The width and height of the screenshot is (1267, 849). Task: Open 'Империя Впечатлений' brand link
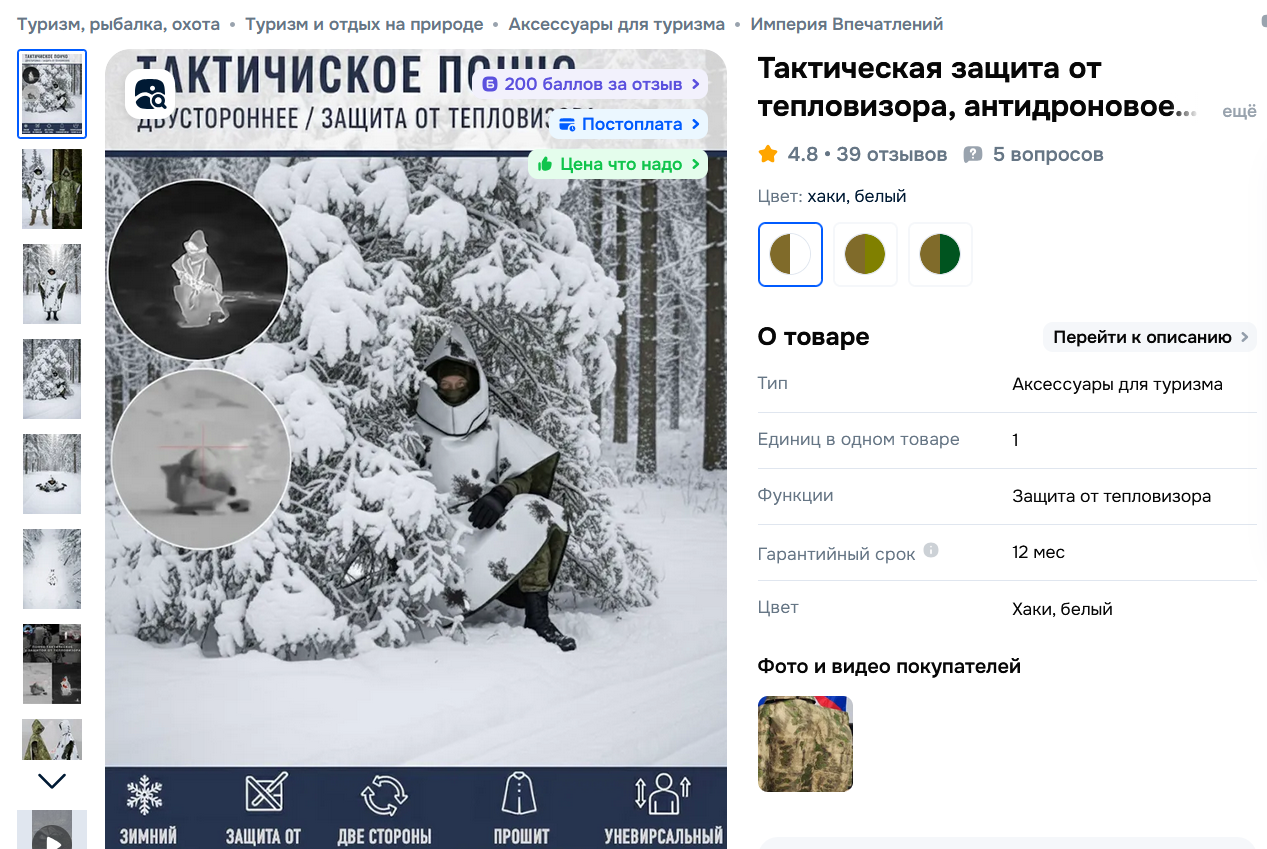pyautogui.click(x=847, y=24)
